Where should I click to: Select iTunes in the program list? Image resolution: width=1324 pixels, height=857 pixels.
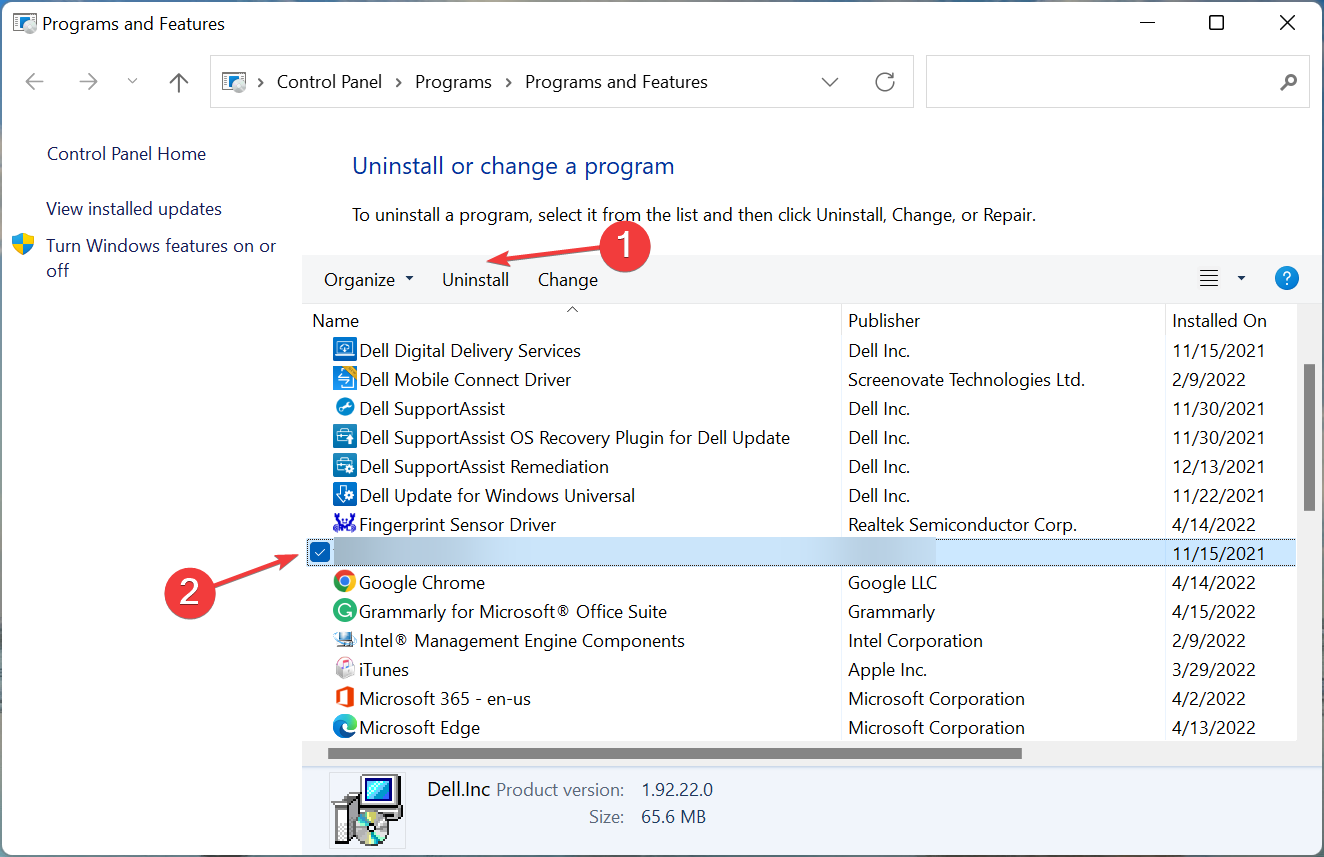pyautogui.click(x=799, y=669)
